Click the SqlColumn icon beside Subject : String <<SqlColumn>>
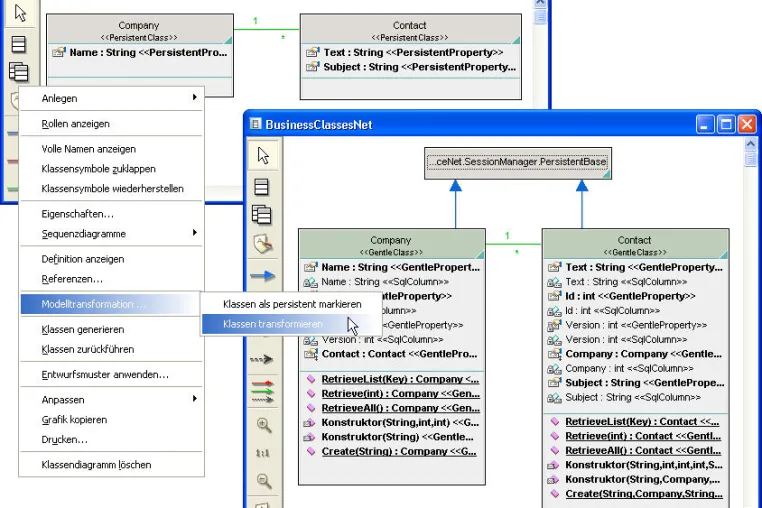 point(554,398)
